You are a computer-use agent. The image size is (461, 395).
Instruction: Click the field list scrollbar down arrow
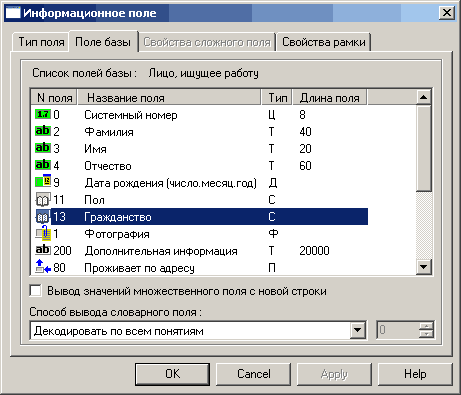pyautogui.click(x=424, y=267)
